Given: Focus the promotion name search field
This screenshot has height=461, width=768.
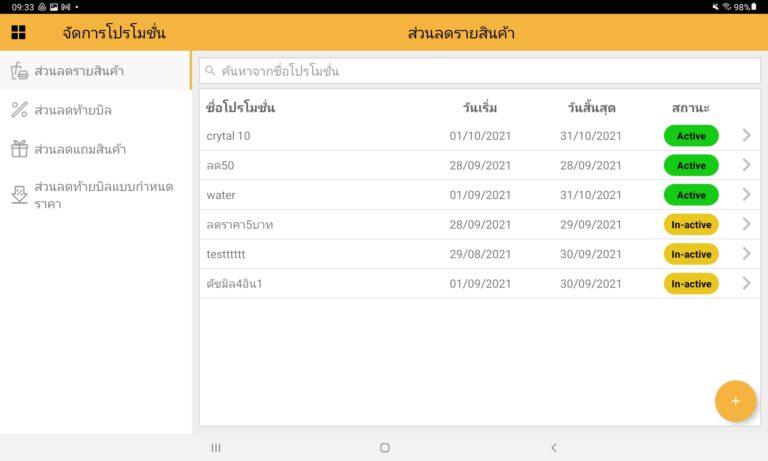Looking at the screenshot, I should pyautogui.click(x=480, y=71).
